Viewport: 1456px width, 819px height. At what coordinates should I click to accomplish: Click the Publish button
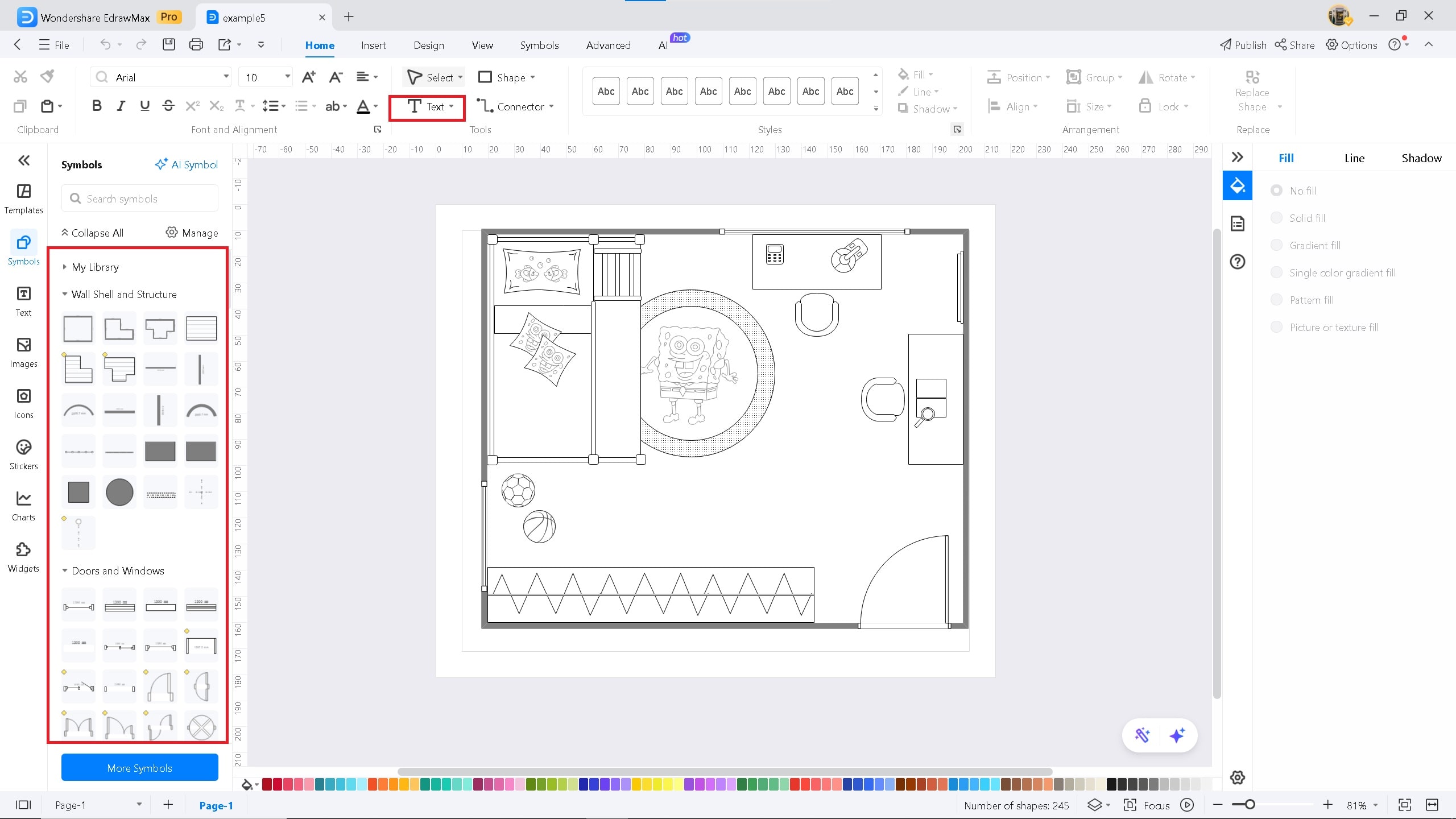tap(1243, 45)
